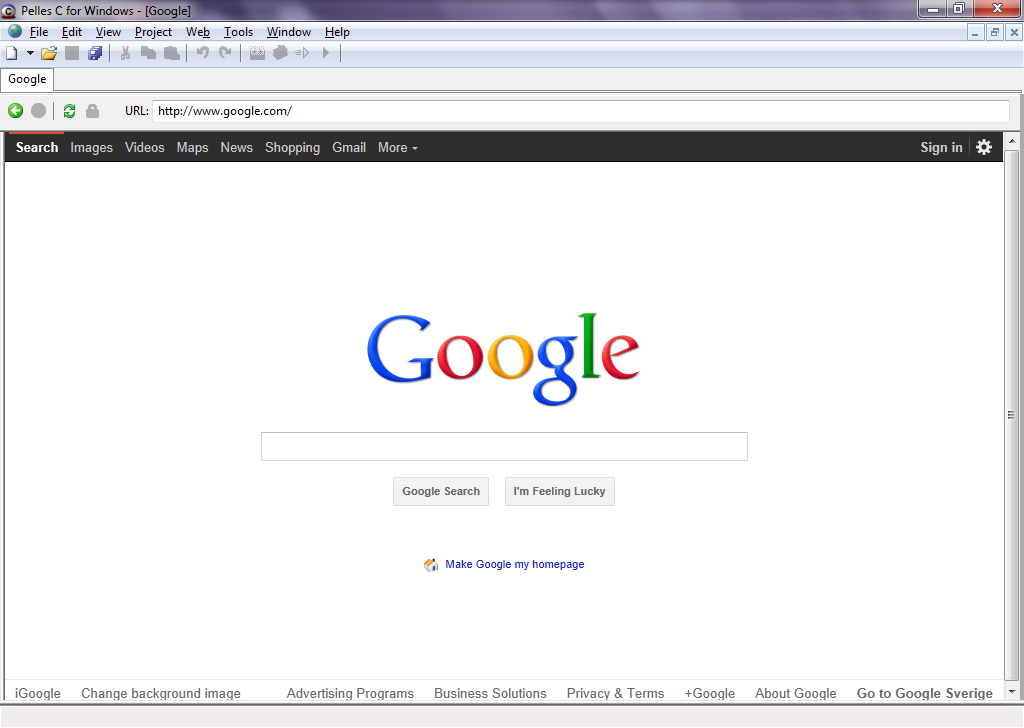Click Business Solutions footer link
This screenshot has height=728, width=1024.
(x=490, y=693)
